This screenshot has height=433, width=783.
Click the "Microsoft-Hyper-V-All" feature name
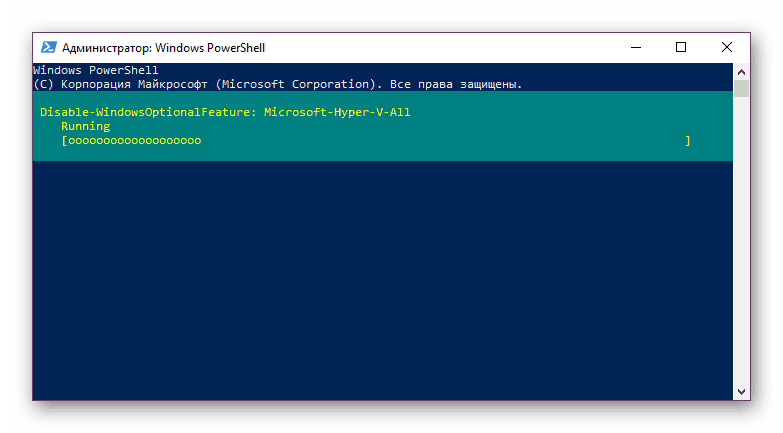click(x=337, y=113)
